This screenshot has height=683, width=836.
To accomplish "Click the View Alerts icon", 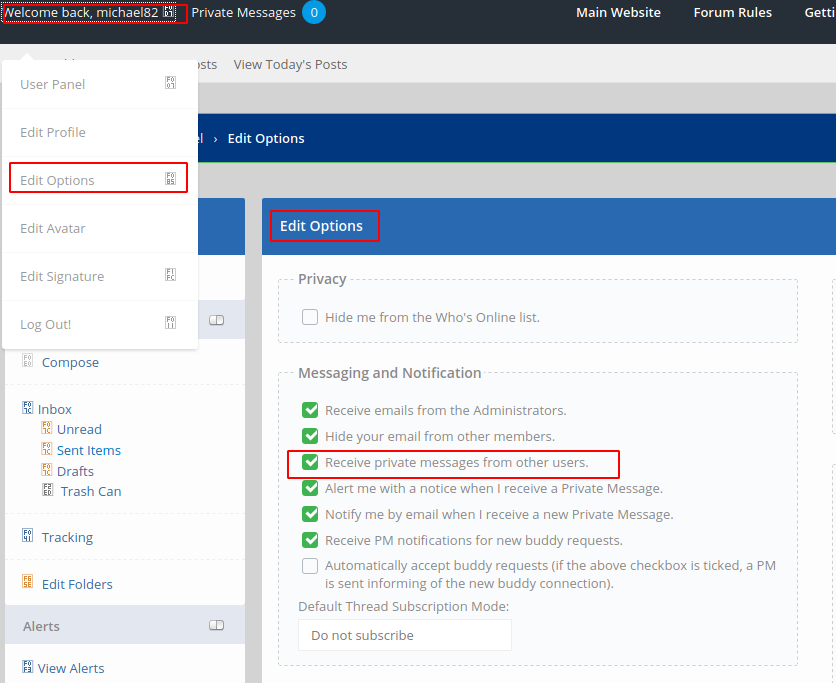I will click(x=28, y=667).
